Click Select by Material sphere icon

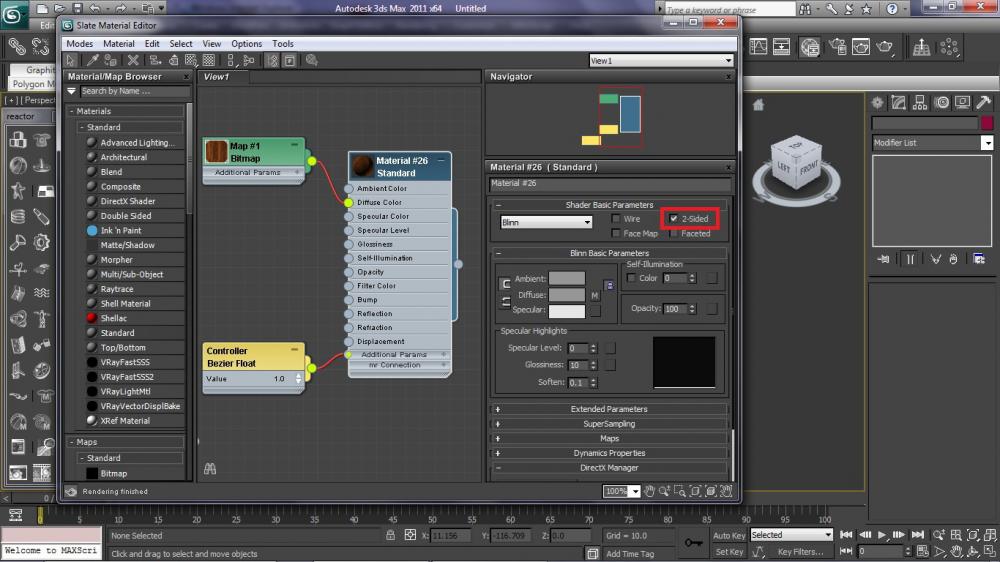312,61
